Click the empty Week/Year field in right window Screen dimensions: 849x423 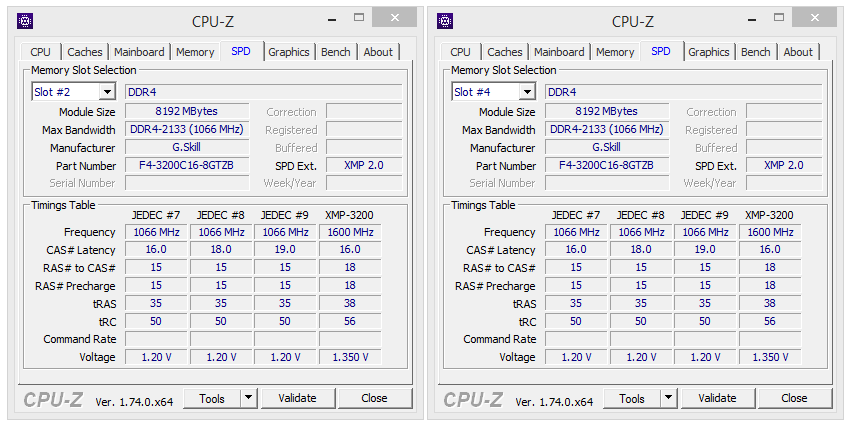click(784, 183)
